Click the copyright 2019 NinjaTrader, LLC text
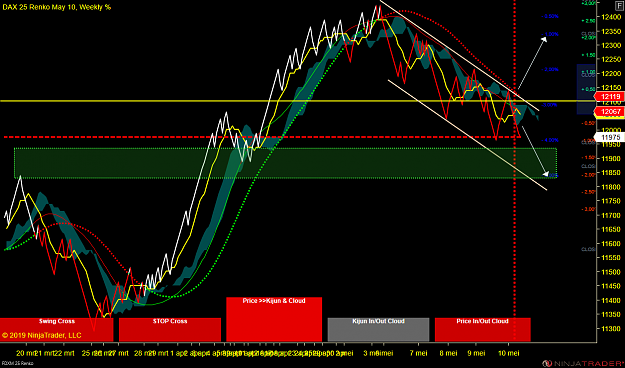The image size is (625, 368). [41, 335]
